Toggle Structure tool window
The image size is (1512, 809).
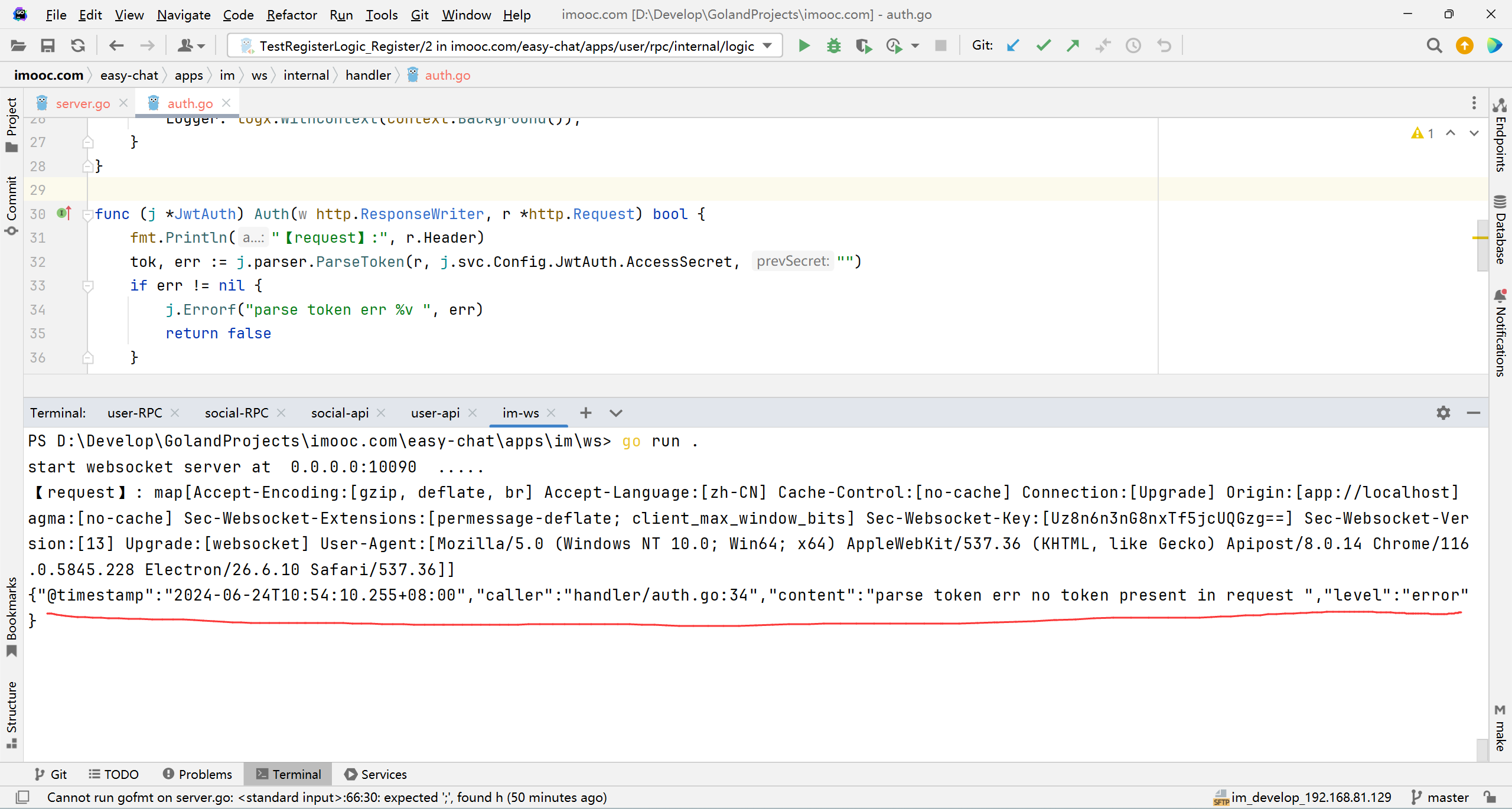(11, 715)
